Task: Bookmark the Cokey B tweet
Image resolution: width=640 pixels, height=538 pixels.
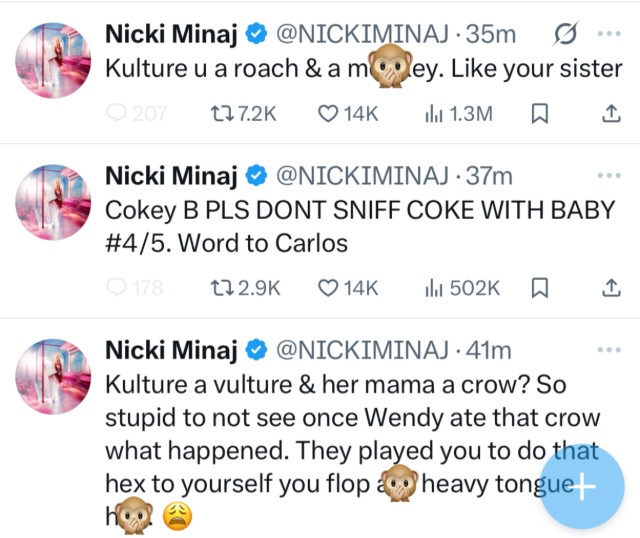Action: tap(540, 289)
